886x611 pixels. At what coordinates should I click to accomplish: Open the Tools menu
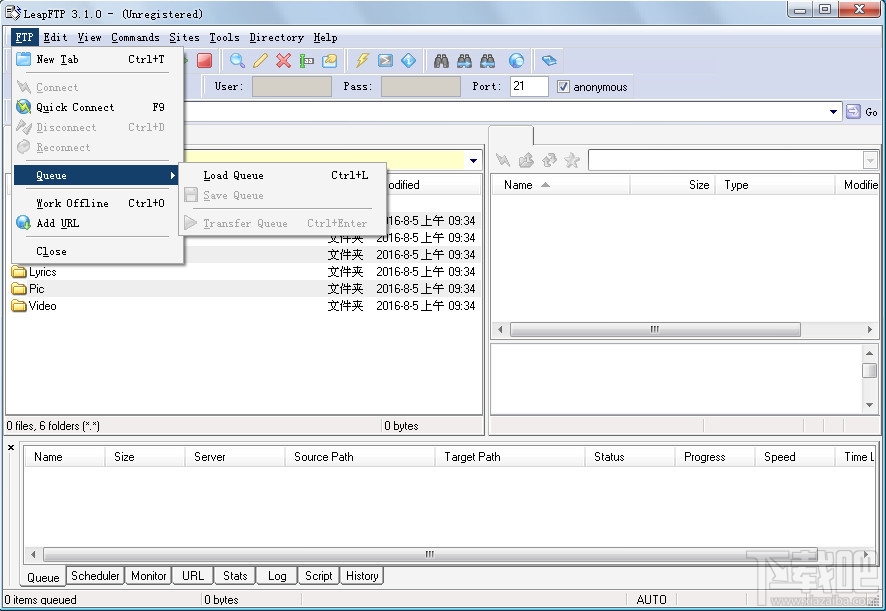pos(223,37)
